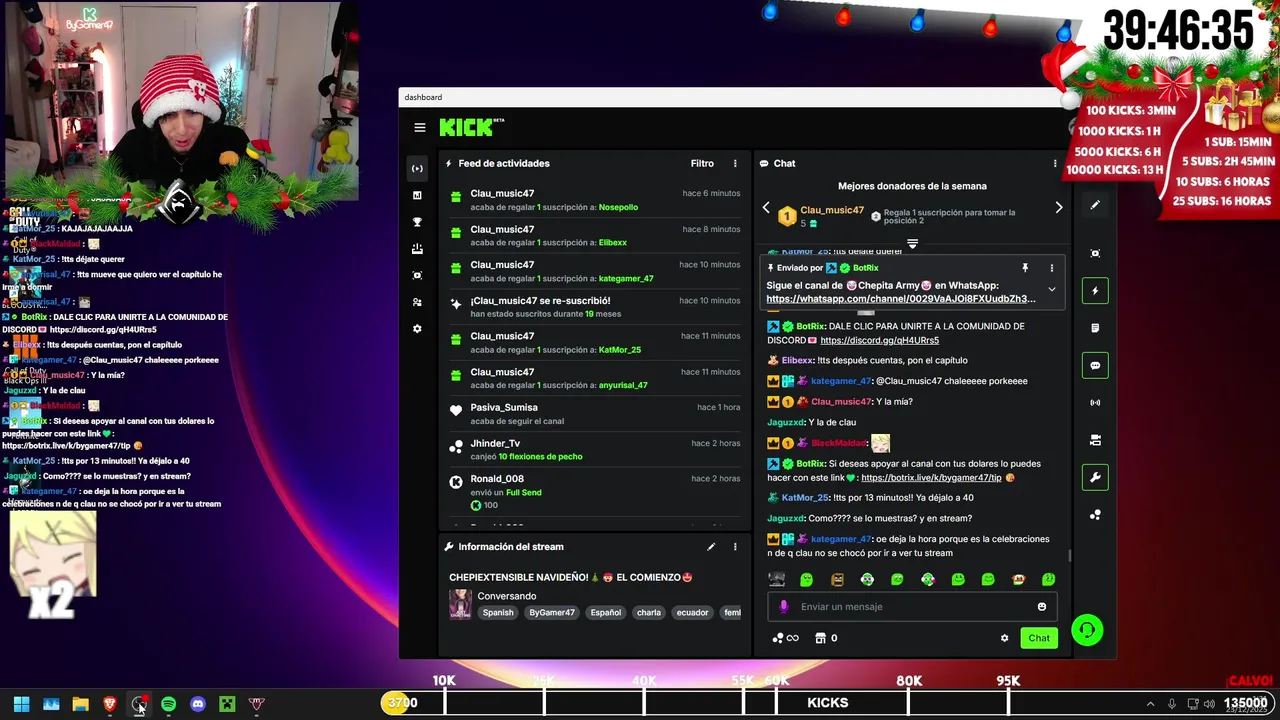Open Información del stream three-dot menu
The image size is (1280, 720).
735,547
